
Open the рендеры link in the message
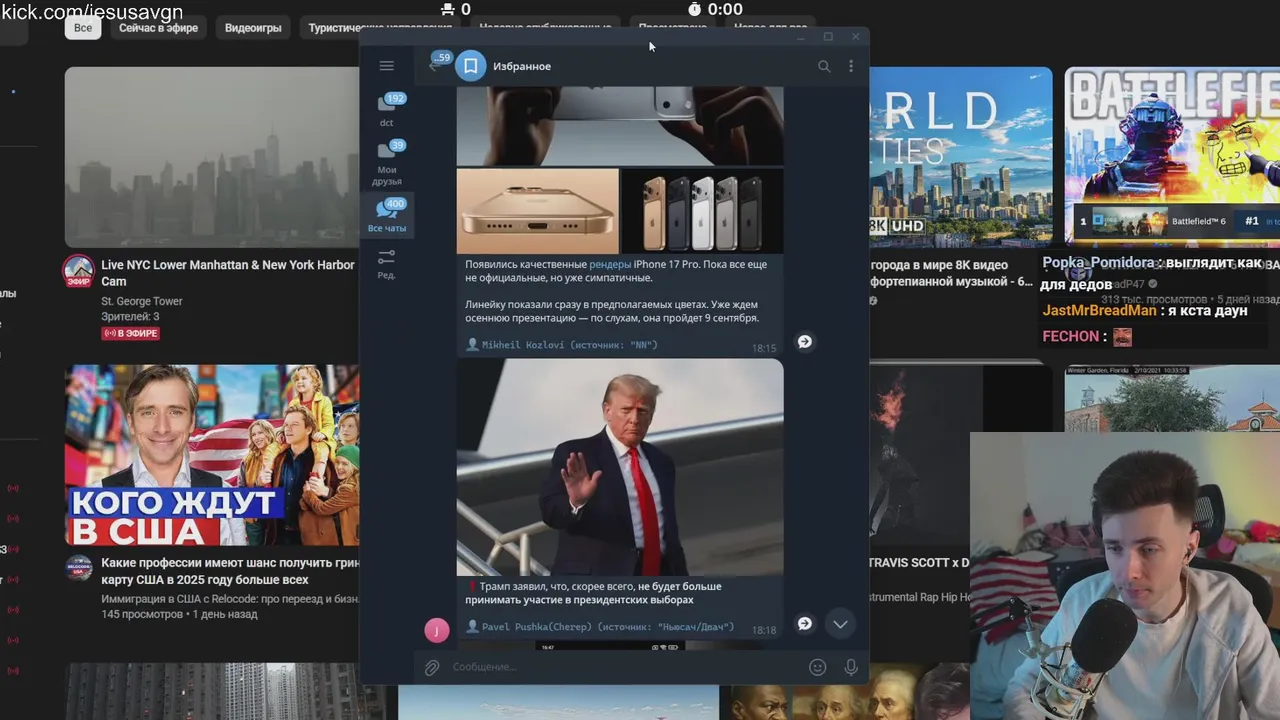point(610,264)
